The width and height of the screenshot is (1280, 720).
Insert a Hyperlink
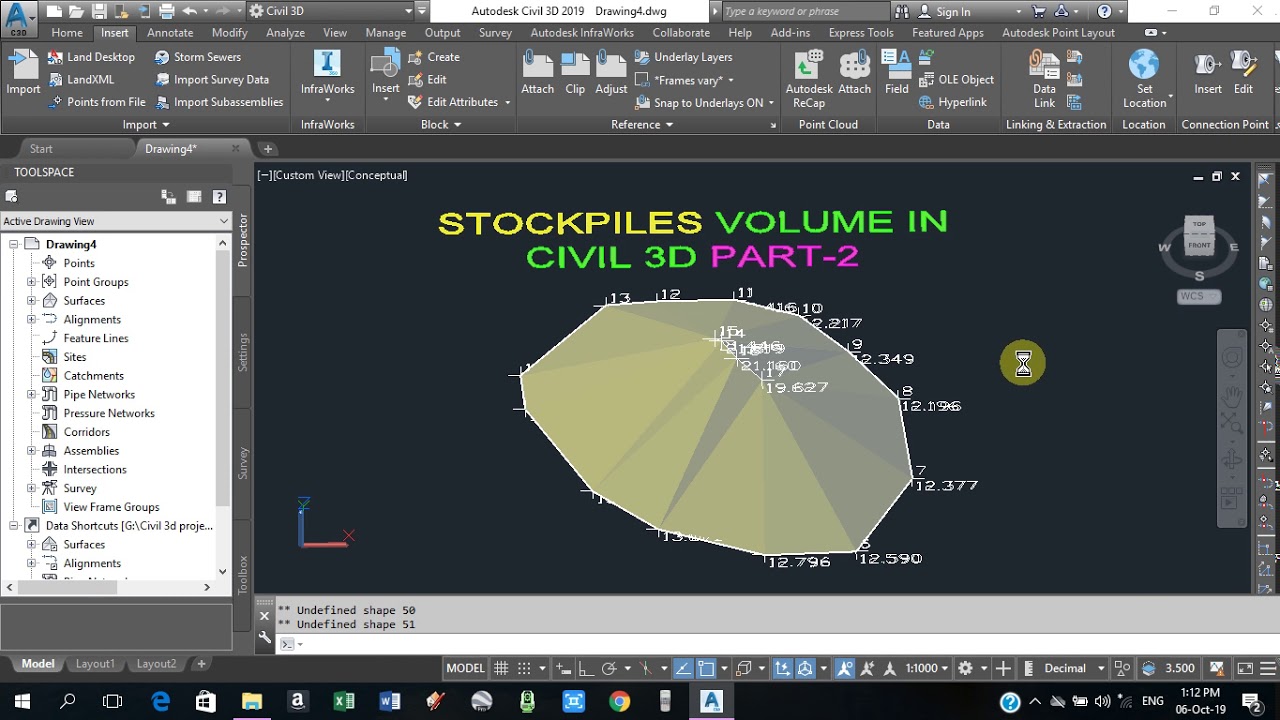click(952, 102)
